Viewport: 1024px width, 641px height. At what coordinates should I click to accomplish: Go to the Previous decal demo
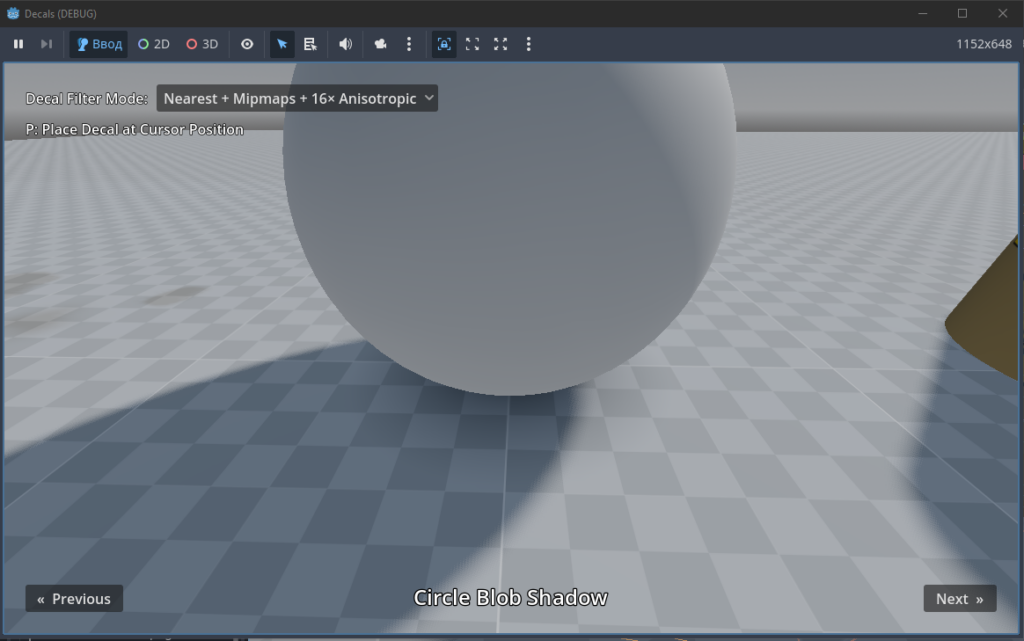[x=74, y=599]
